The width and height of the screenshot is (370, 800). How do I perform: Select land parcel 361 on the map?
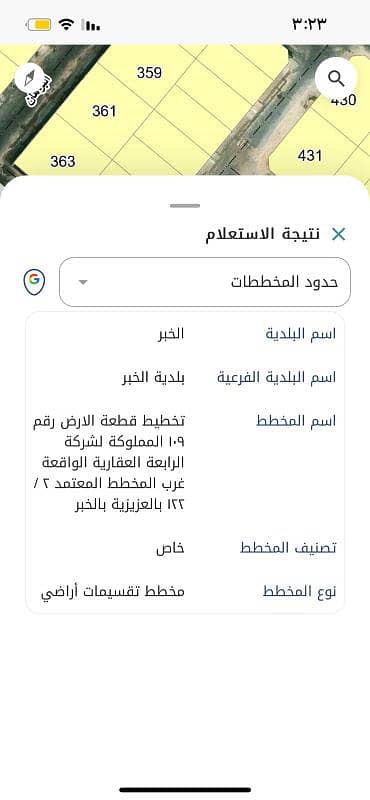pos(104,111)
